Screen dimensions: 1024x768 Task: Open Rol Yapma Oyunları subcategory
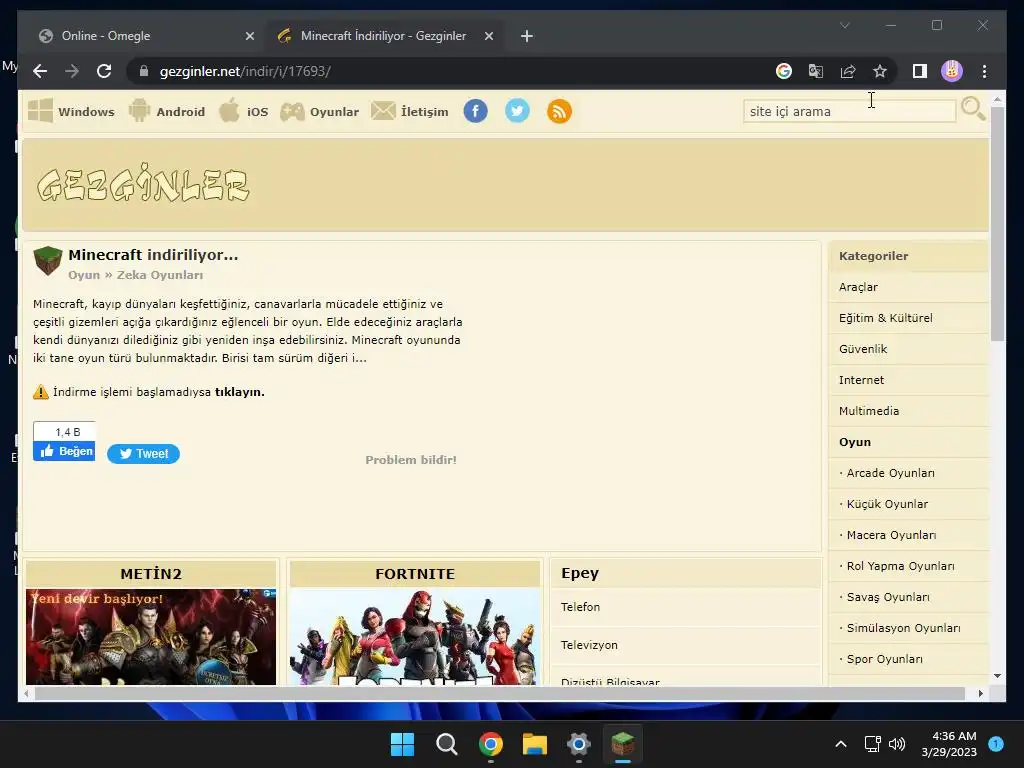tap(900, 566)
